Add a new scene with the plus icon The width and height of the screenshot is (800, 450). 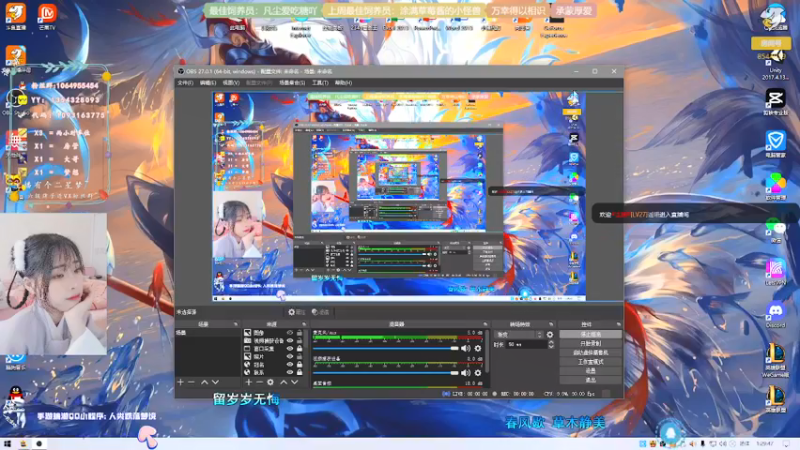(180, 382)
